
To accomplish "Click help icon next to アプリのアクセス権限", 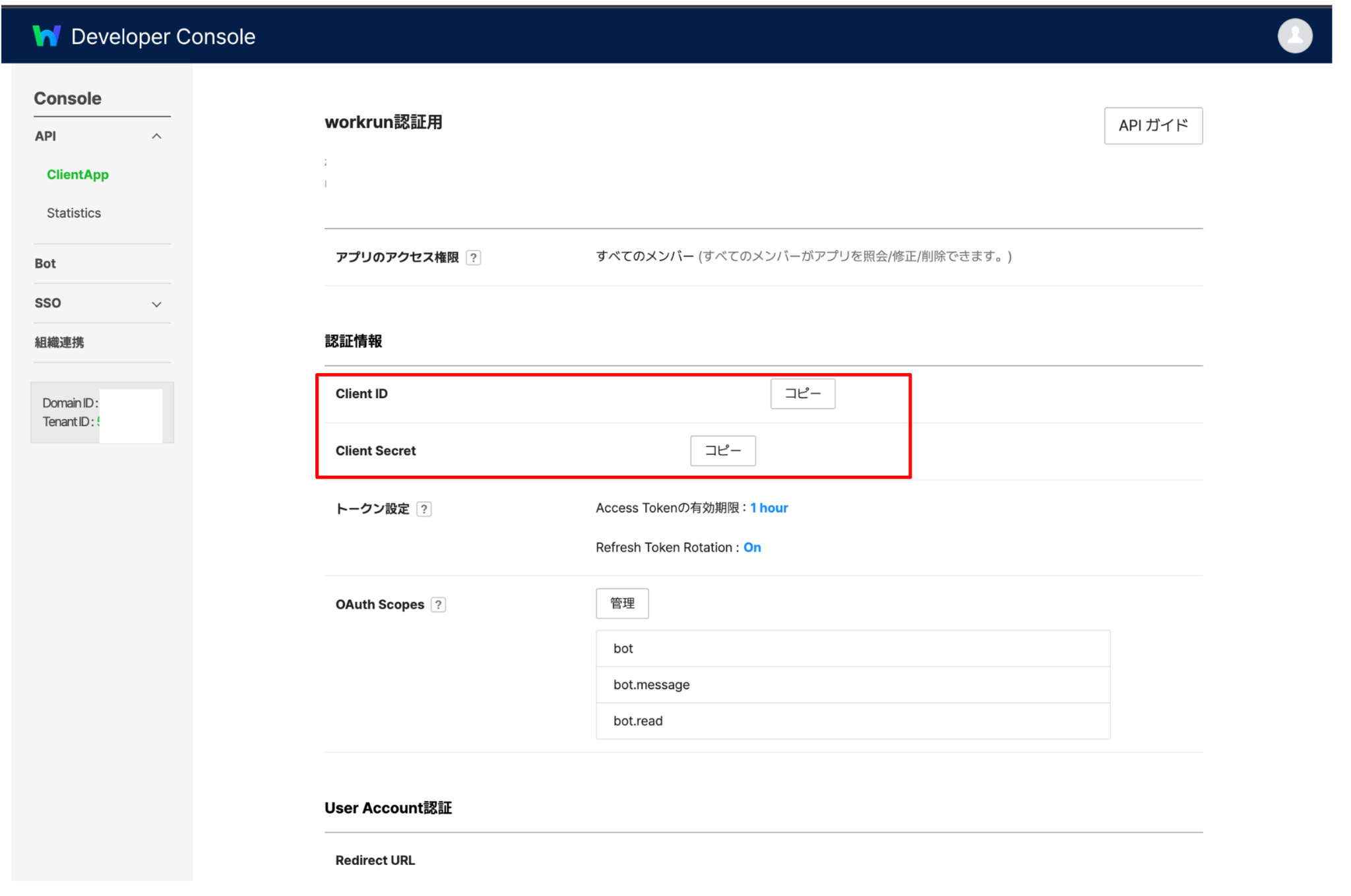I will (473, 258).
